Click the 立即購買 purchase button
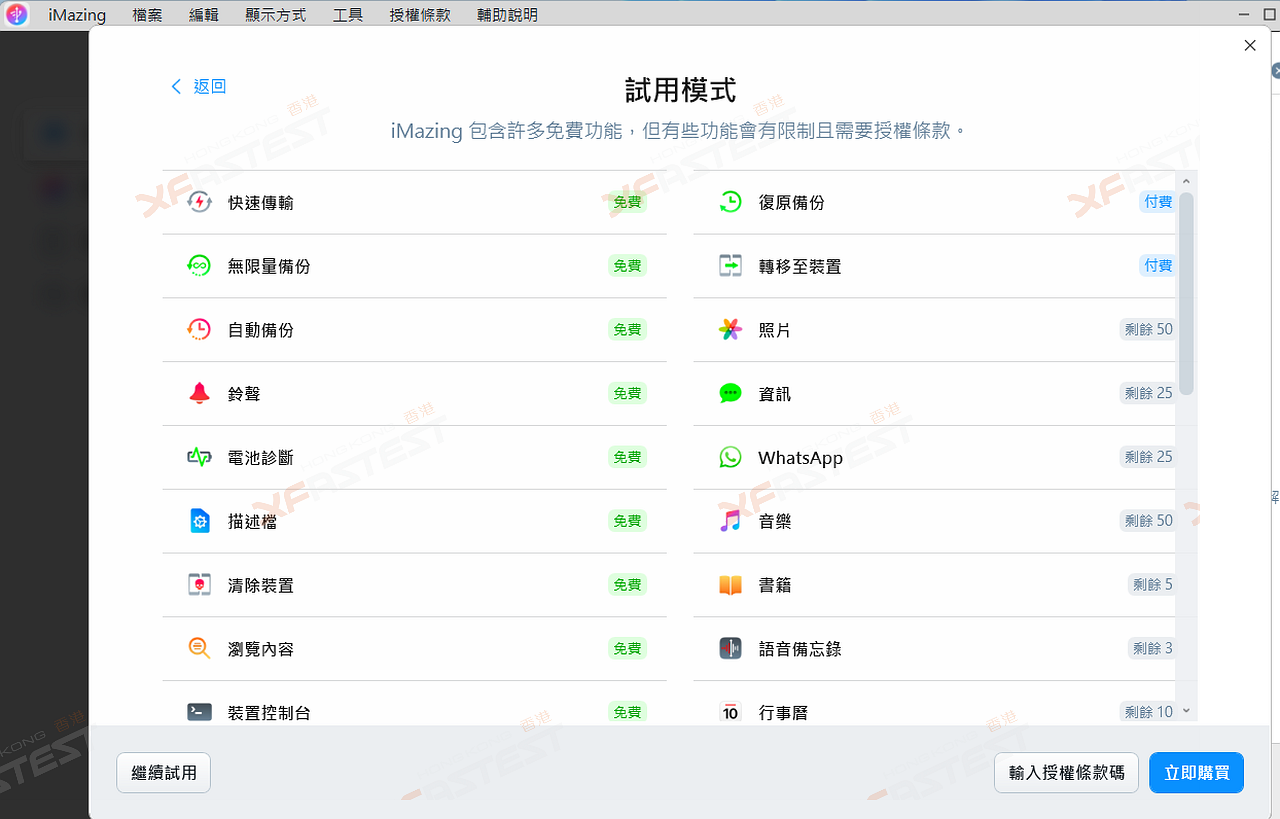 coord(1196,772)
